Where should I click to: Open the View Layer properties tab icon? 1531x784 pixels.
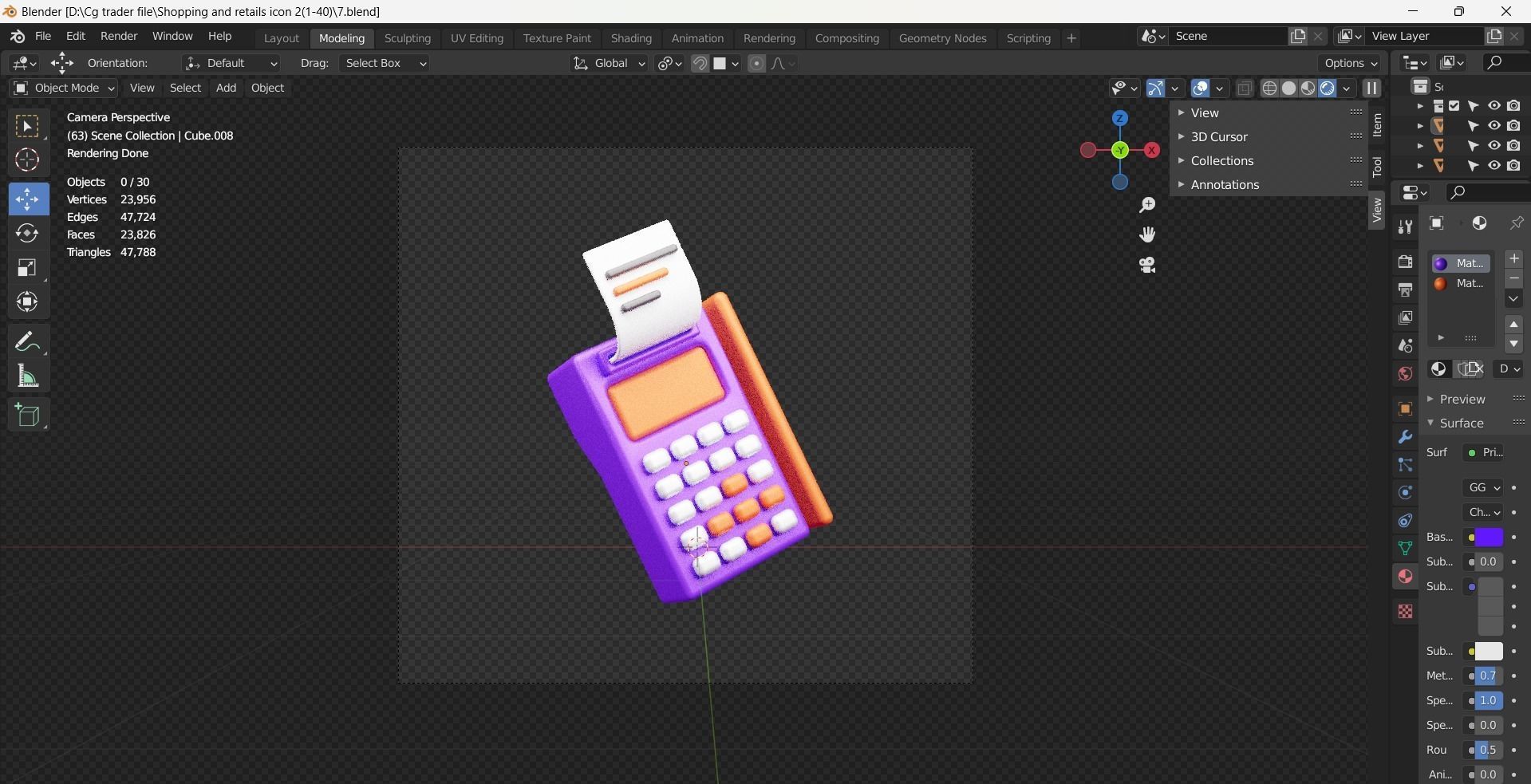click(1405, 317)
